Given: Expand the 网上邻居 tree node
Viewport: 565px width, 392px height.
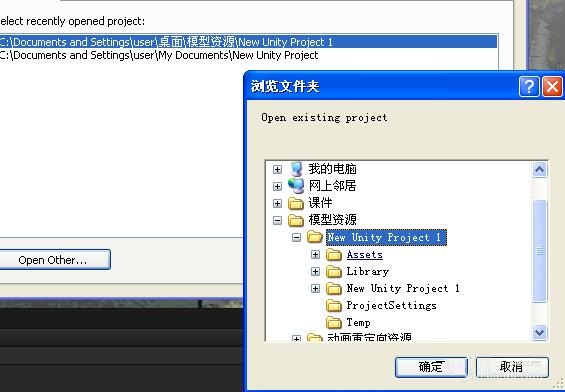Looking at the screenshot, I should pyautogui.click(x=277, y=186).
